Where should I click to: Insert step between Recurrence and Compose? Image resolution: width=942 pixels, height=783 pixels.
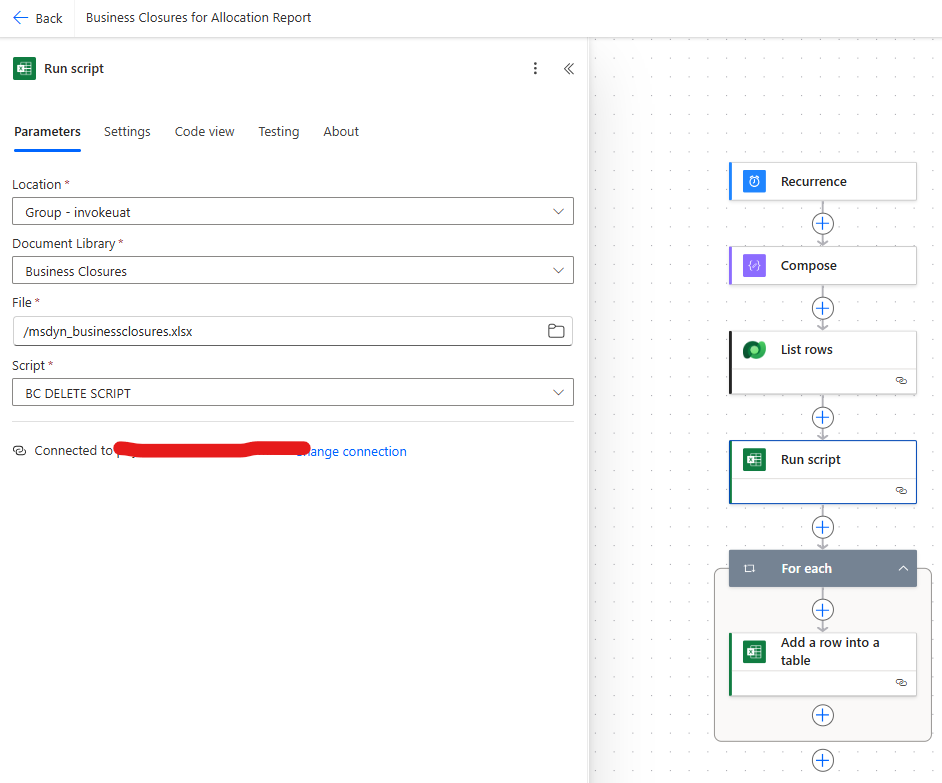point(822,224)
